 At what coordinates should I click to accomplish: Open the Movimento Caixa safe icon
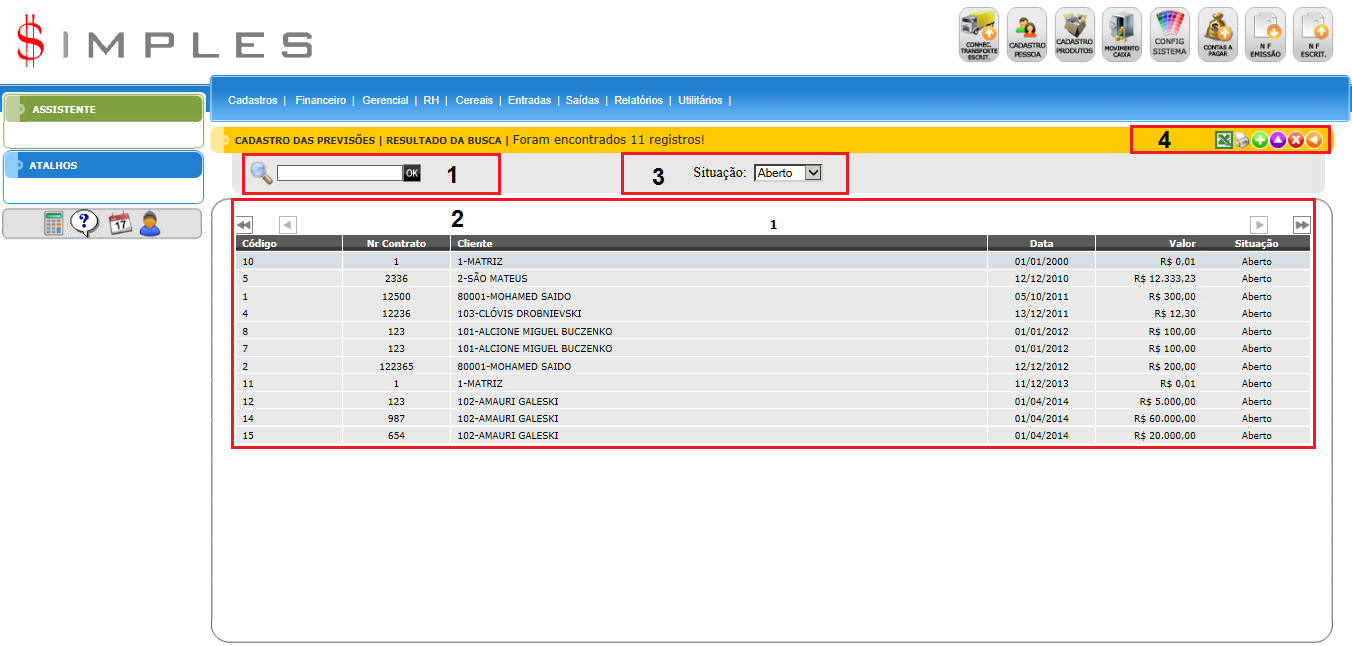coord(1122,35)
